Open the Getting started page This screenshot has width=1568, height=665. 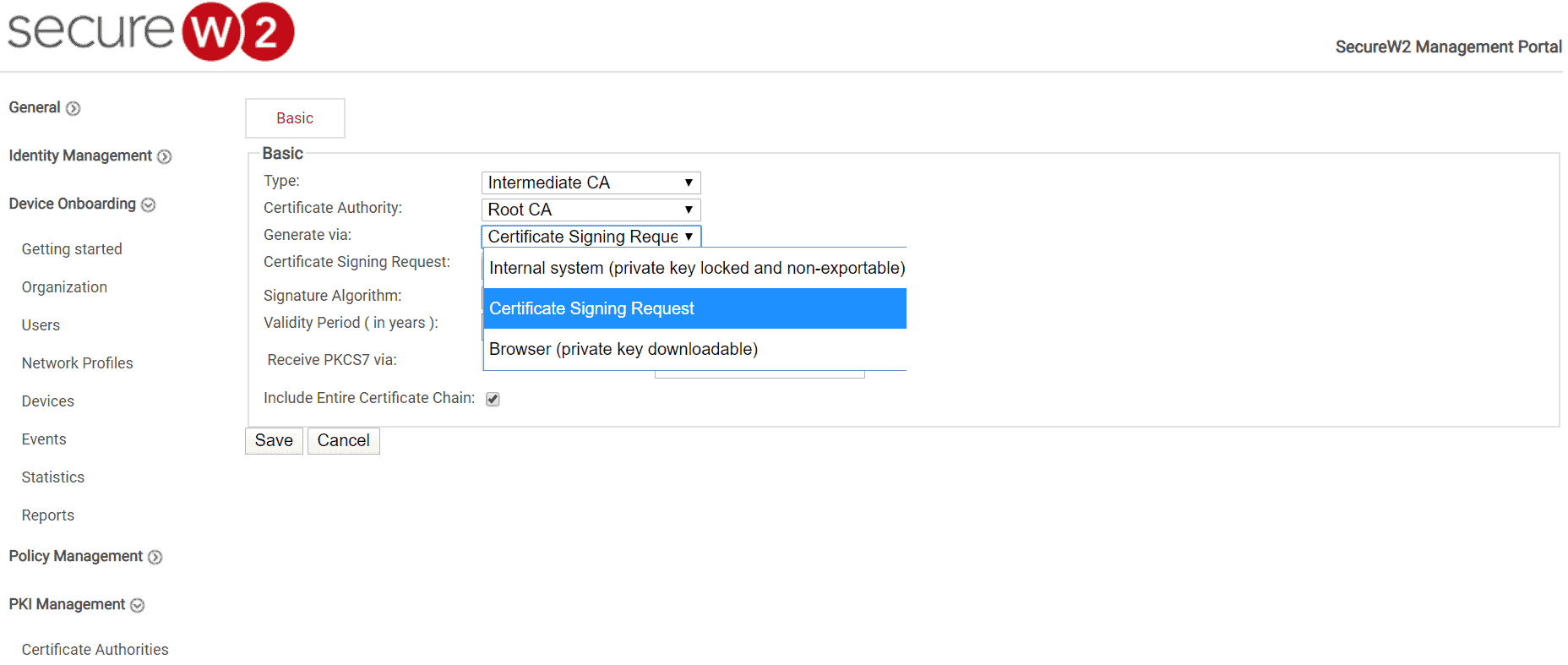[72, 249]
